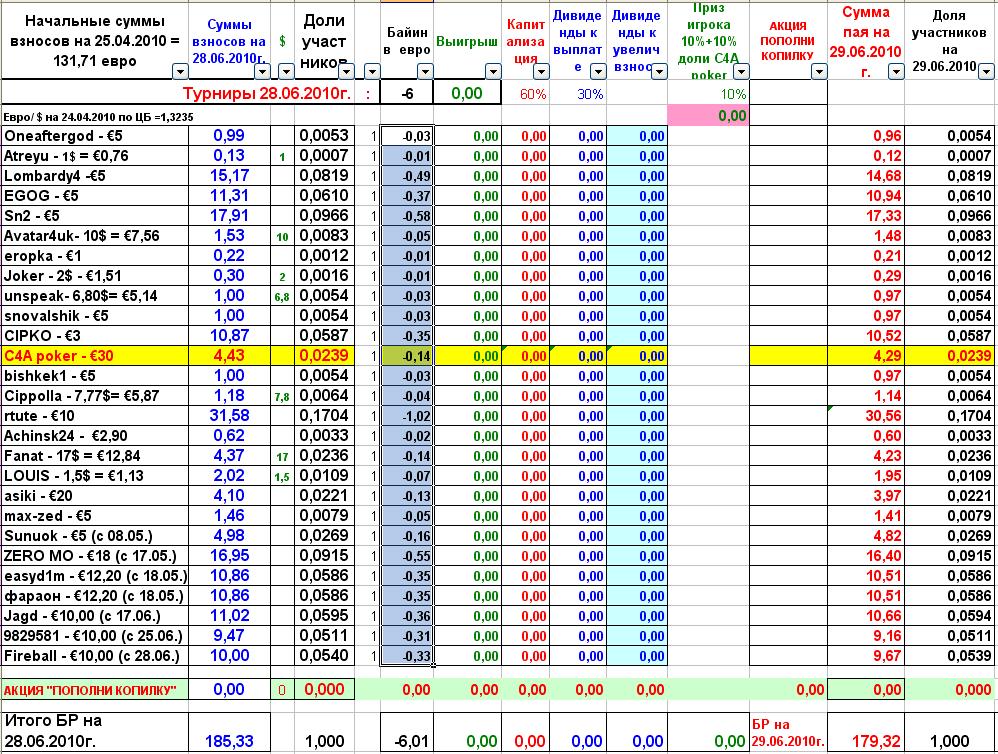Click the 'asiki - €20' cell
Image resolution: width=998 pixels, height=754 pixels.
pos(95,496)
